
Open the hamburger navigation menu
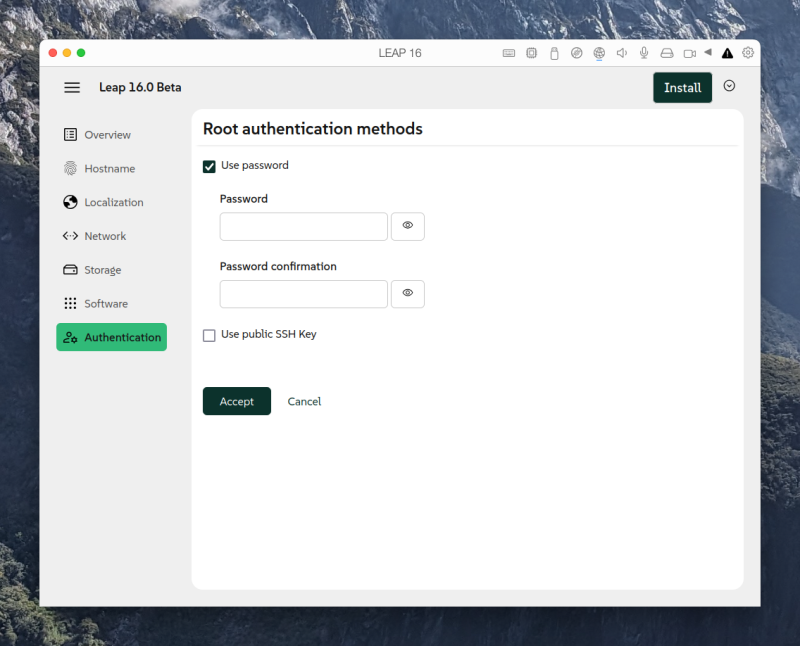point(72,88)
